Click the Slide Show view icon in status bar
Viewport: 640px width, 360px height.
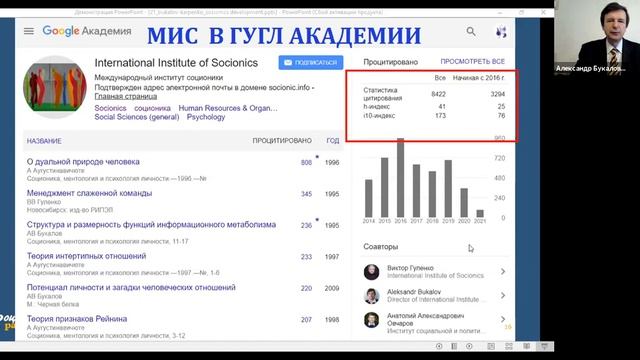coord(544,346)
